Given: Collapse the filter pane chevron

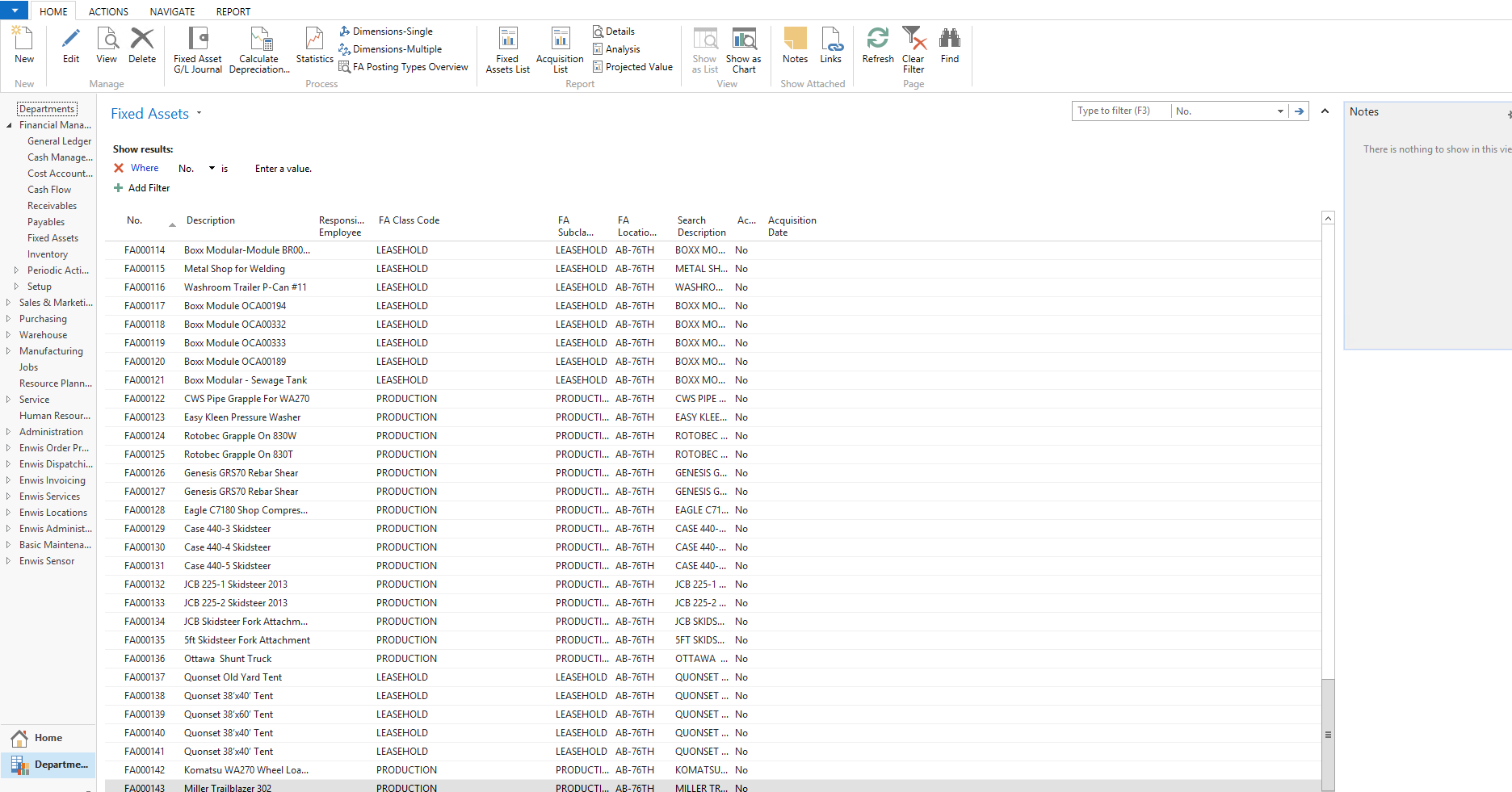Looking at the screenshot, I should (1325, 111).
